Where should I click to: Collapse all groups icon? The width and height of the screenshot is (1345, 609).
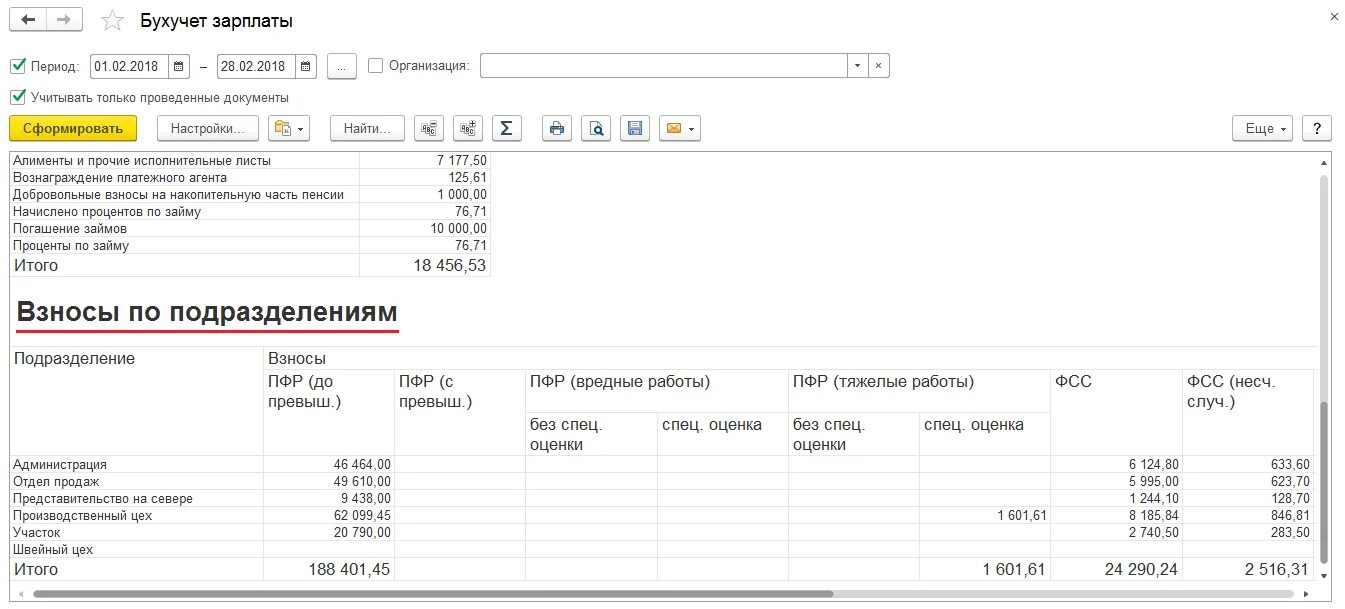[x=430, y=128]
